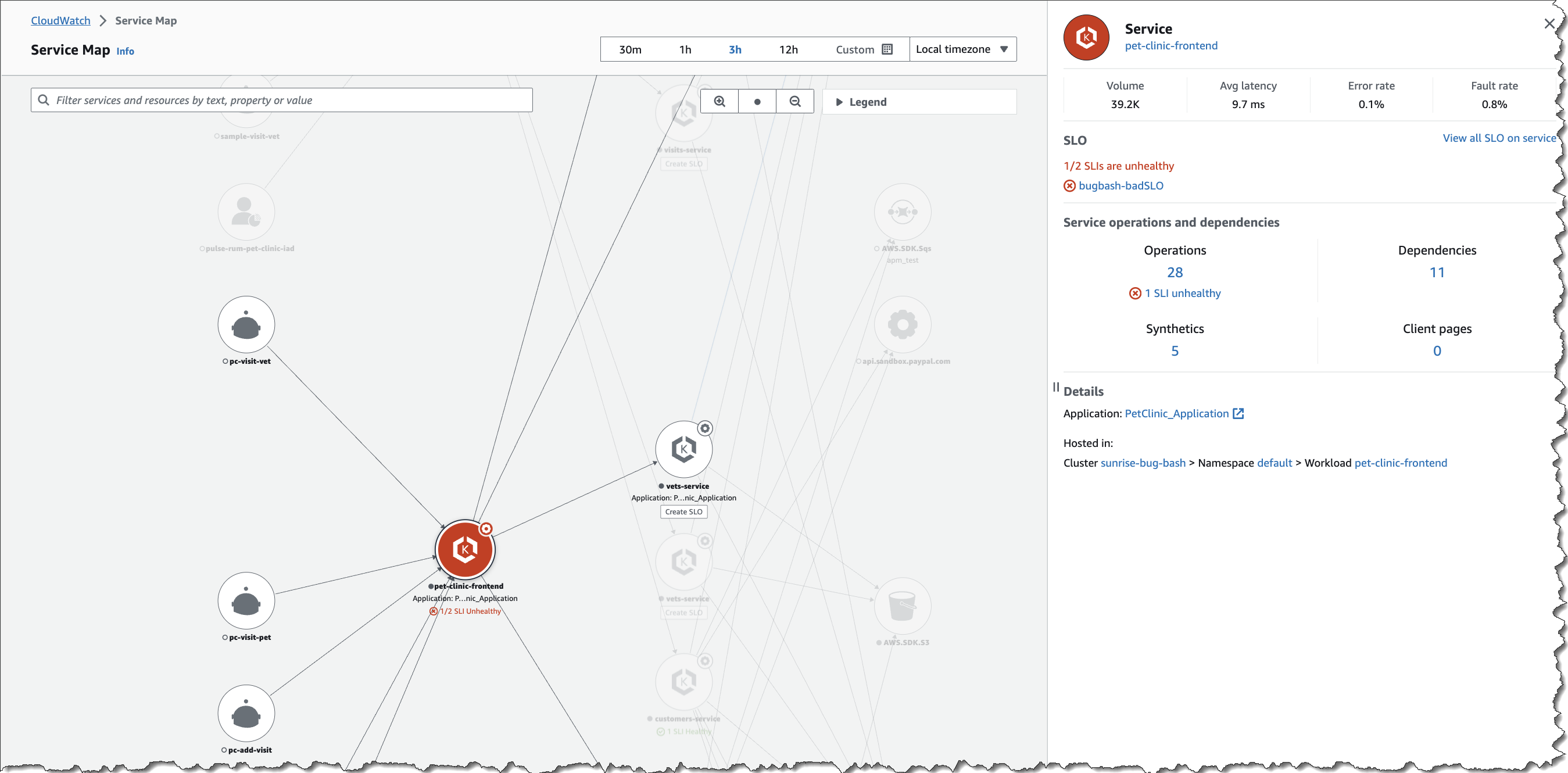Select the pet-clinic-frontend red service node
Screen dimensions: 1568x773
(465, 550)
